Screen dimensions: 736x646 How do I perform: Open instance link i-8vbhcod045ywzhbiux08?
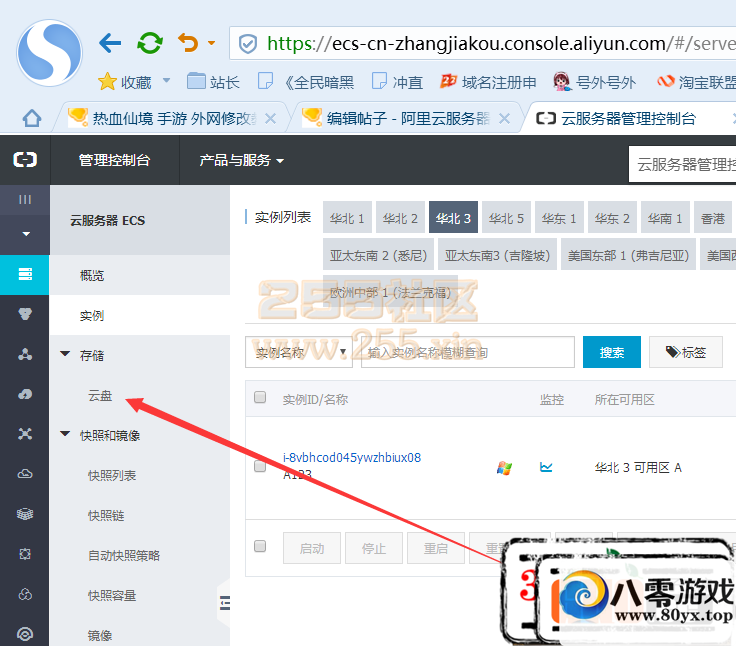352,457
